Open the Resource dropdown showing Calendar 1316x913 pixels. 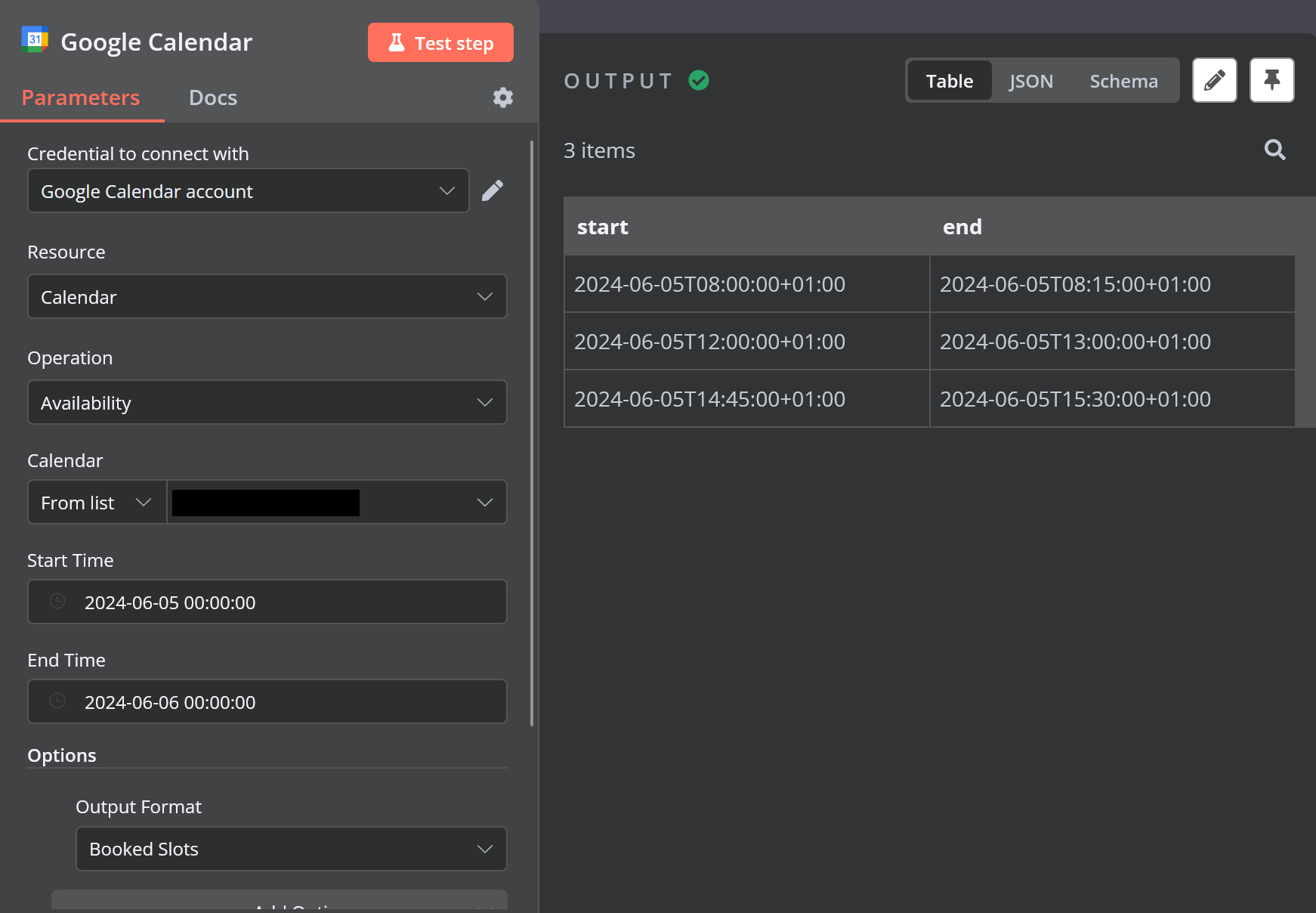(267, 296)
